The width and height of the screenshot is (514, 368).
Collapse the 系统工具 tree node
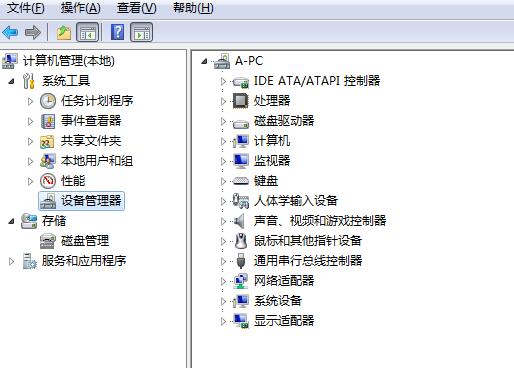(12, 81)
